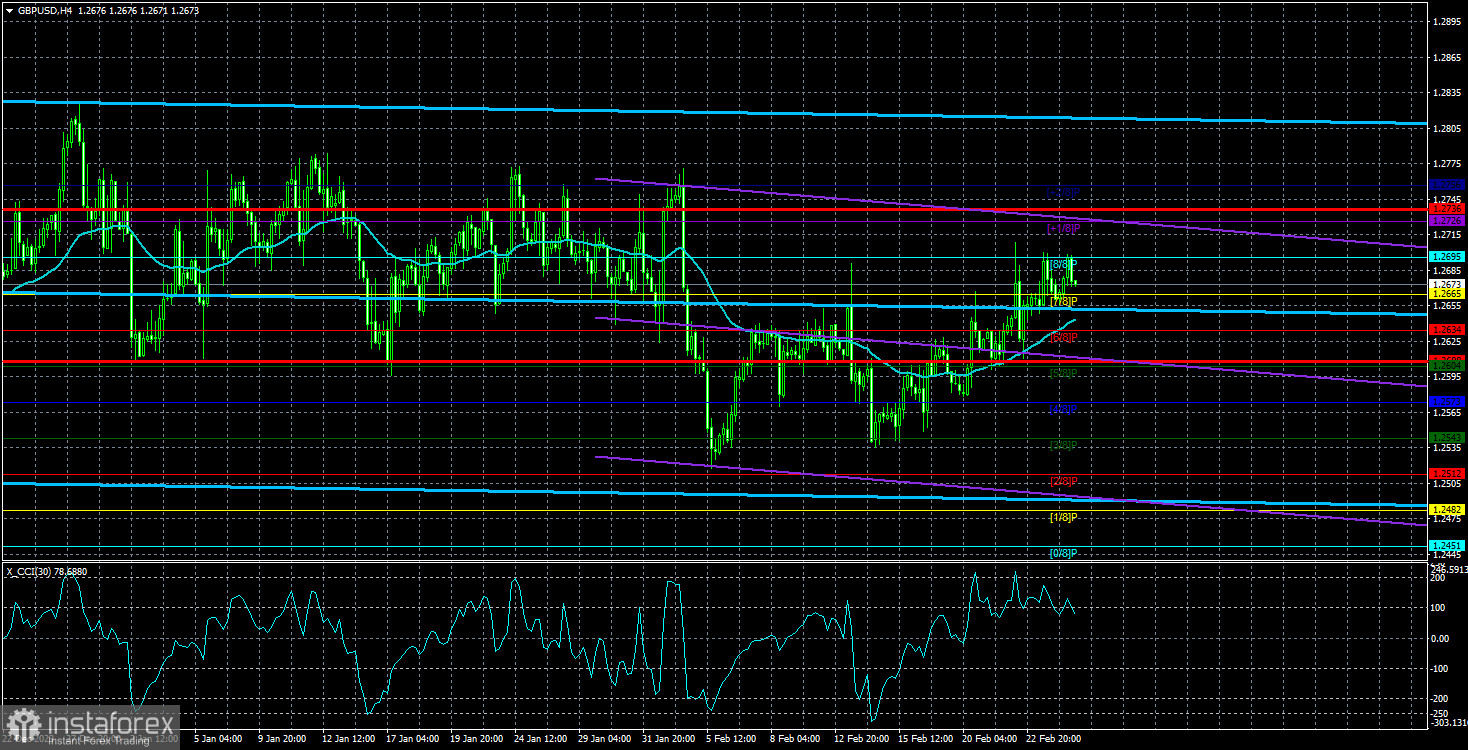
Task: Click the 1.2805 price axis value
Action: point(1448,128)
